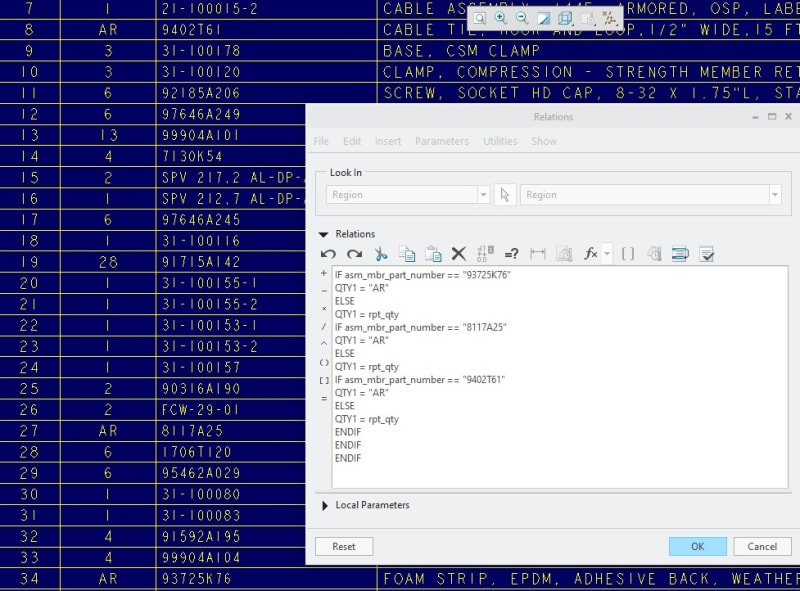Click the line IF asm_mbr_part_number == "93725K76"
The height and width of the screenshot is (591, 800).
(422, 275)
